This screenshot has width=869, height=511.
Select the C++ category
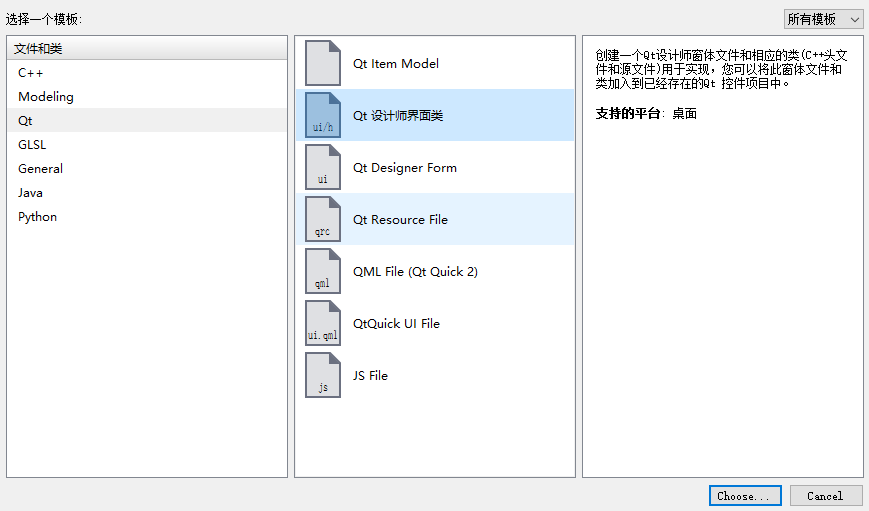click(x=147, y=73)
